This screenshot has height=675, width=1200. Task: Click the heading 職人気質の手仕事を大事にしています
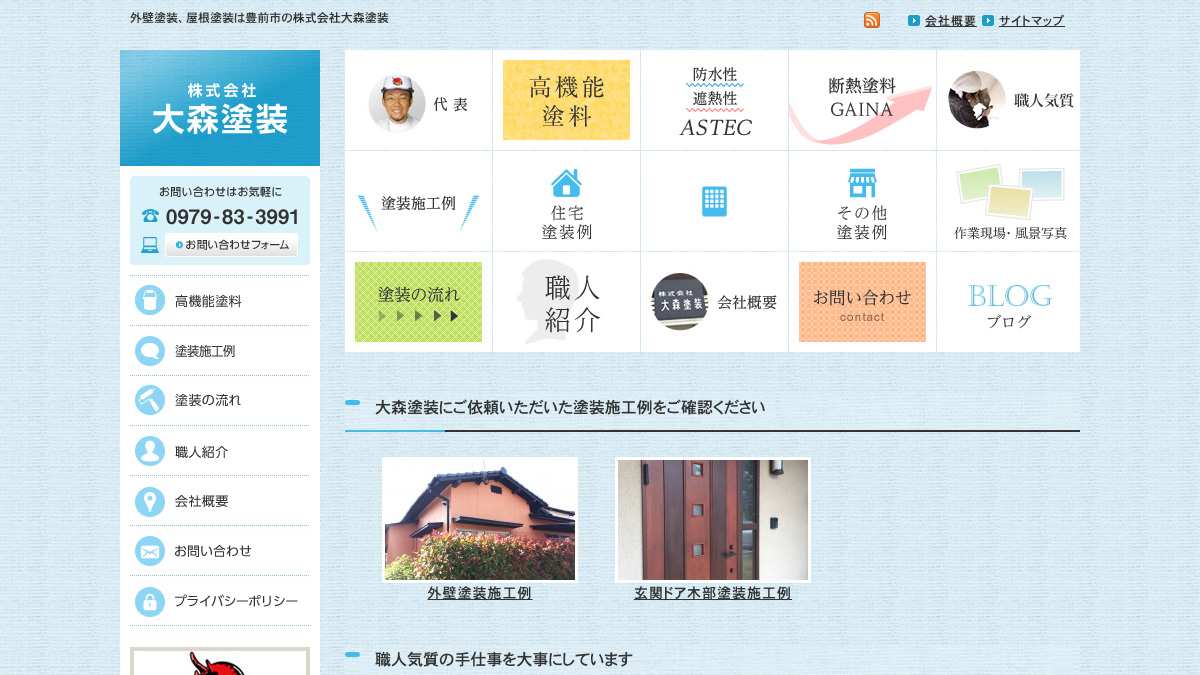pos(504,659)
